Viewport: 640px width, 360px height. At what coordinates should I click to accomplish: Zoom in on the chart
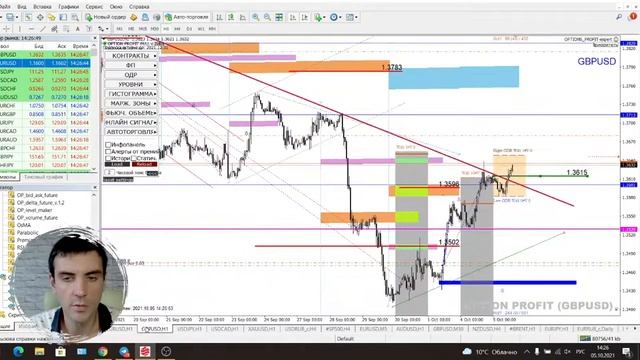pos(256,17)
